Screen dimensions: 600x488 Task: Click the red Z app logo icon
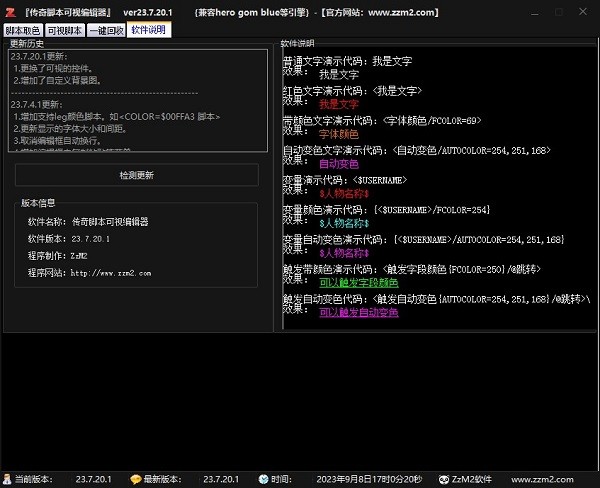coord(8,11)
